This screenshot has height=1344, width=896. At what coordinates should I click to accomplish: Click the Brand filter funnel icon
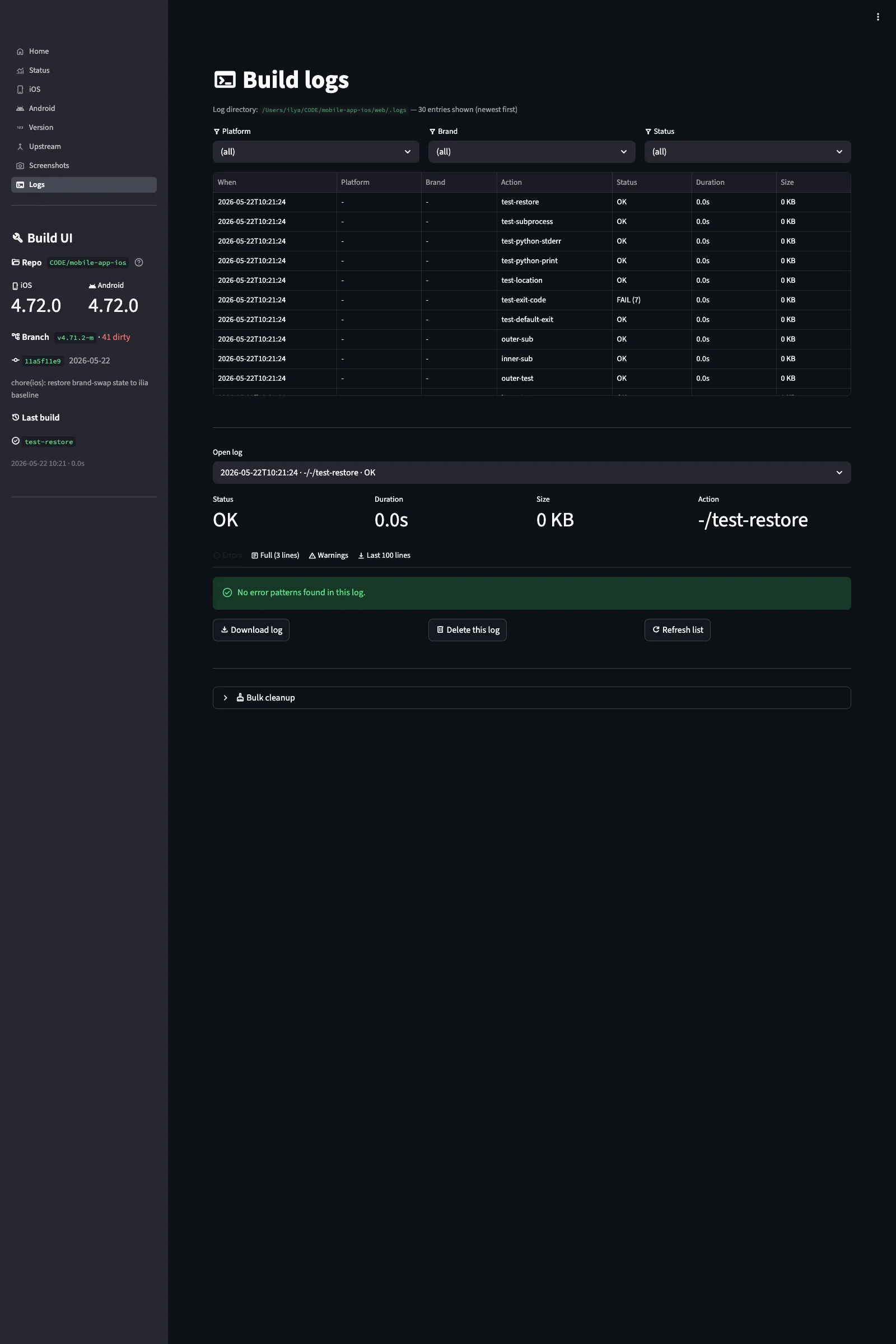[432, 132]
